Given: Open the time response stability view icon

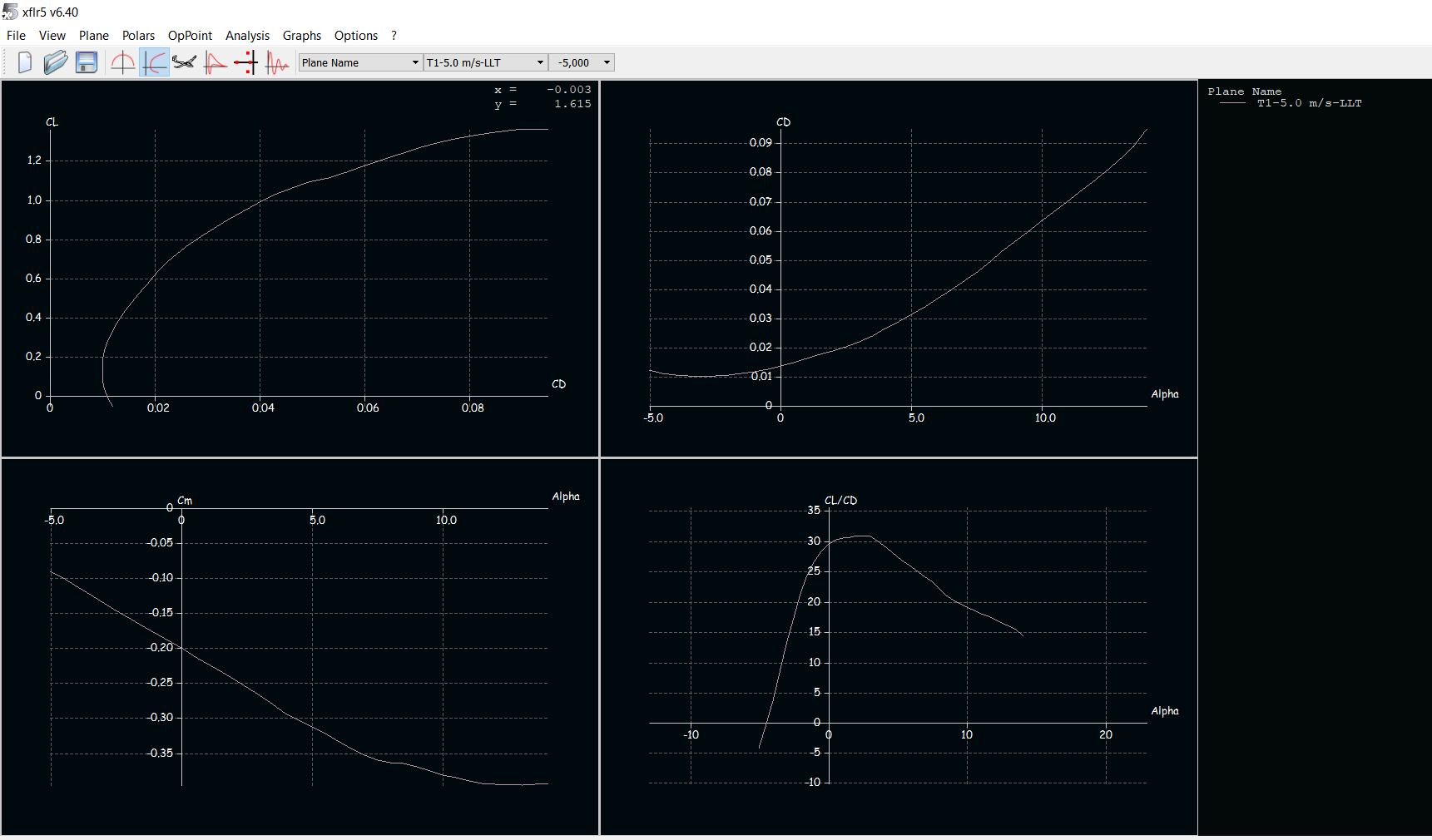Looking at the screenshot, I should 277,62.
